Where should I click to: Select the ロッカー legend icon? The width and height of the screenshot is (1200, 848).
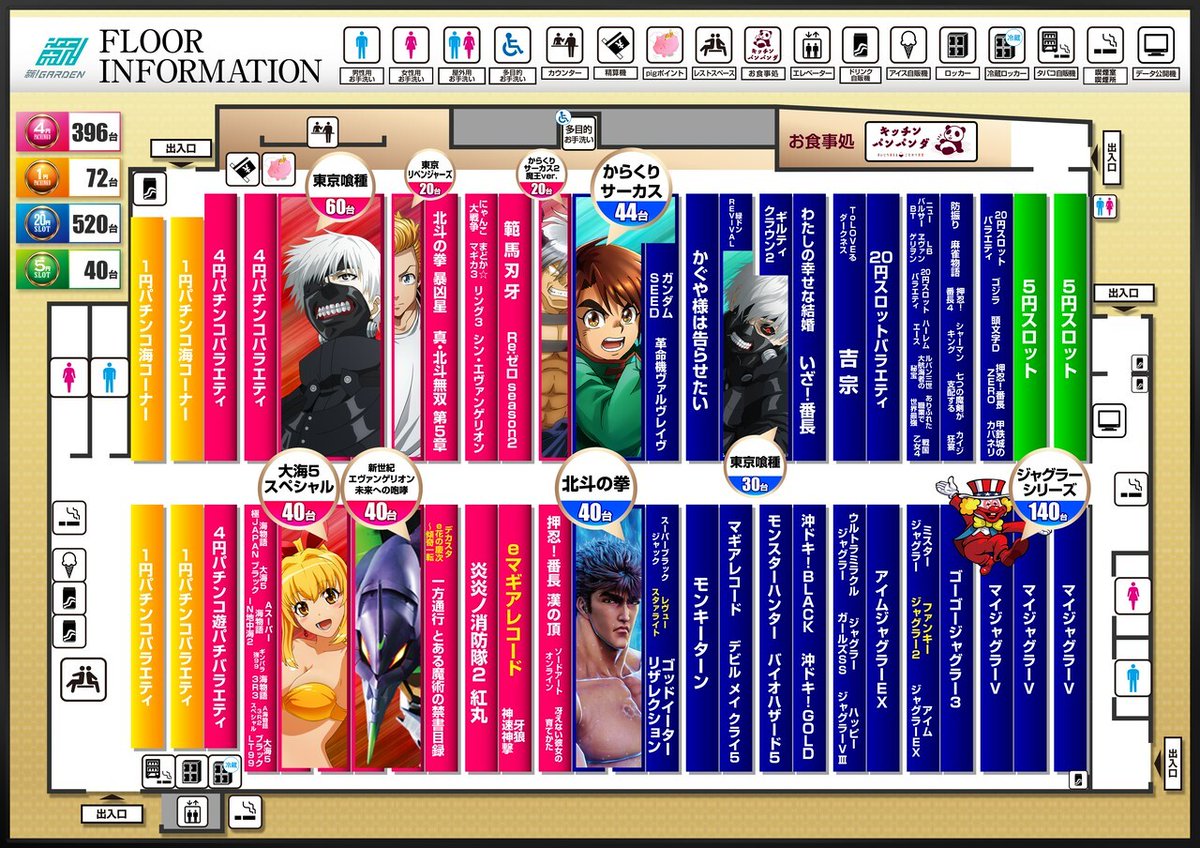click(x=958, y=44)
